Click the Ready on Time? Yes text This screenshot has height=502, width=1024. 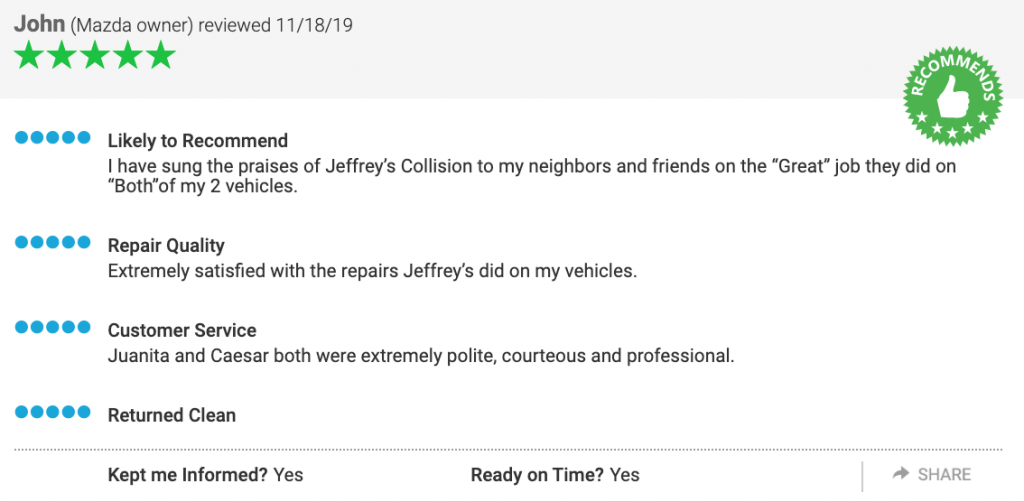pyautogui.click(x=555, y=475)
